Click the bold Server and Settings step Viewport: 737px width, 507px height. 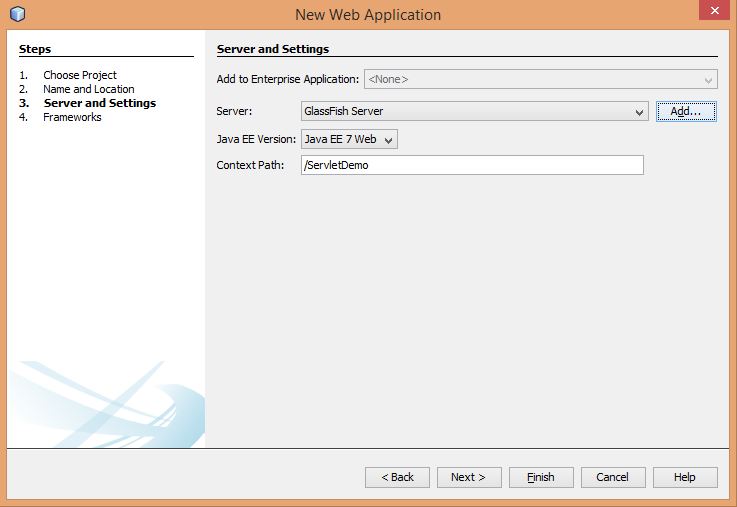99,103
